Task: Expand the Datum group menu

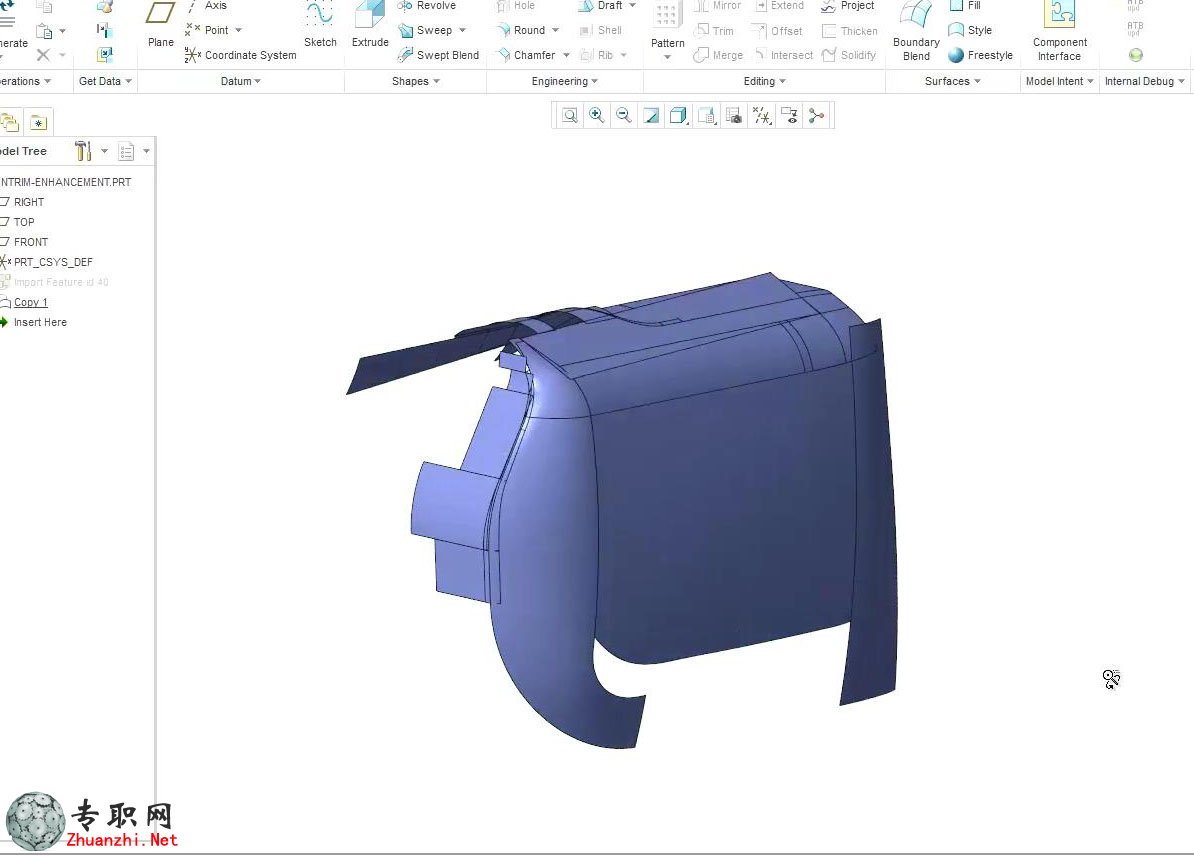Action: click(241, 81)
